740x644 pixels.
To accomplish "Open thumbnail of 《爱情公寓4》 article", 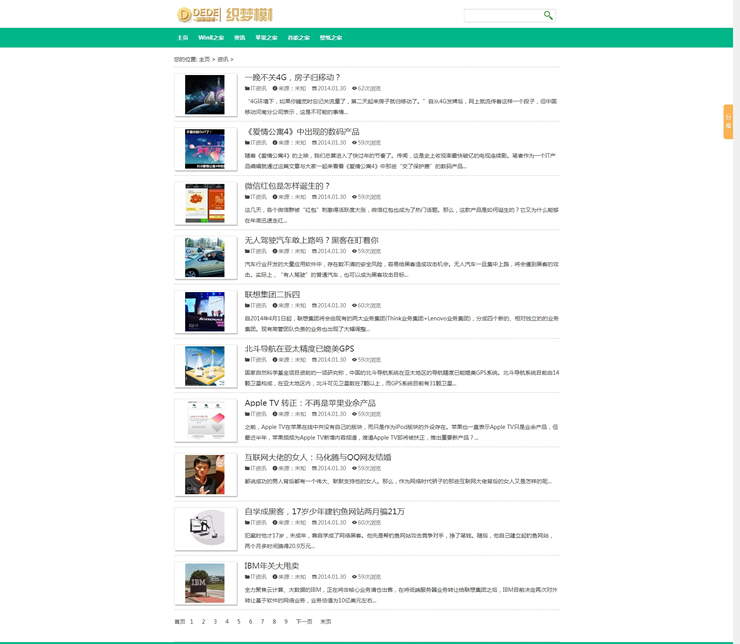I will click(205, 149).
